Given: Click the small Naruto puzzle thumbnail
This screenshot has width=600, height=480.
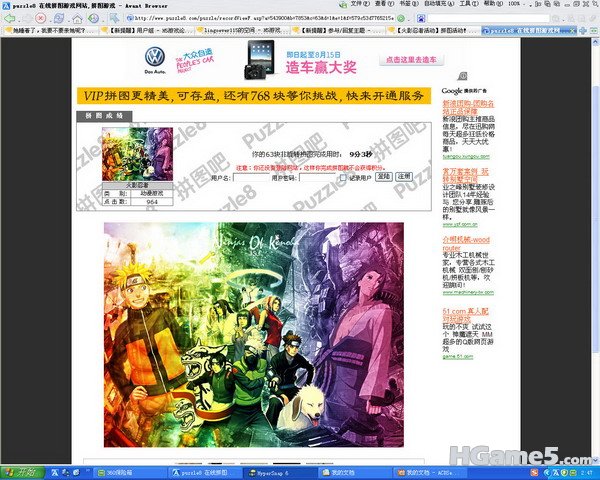Looking at the screenshot, I should point(137,154).
